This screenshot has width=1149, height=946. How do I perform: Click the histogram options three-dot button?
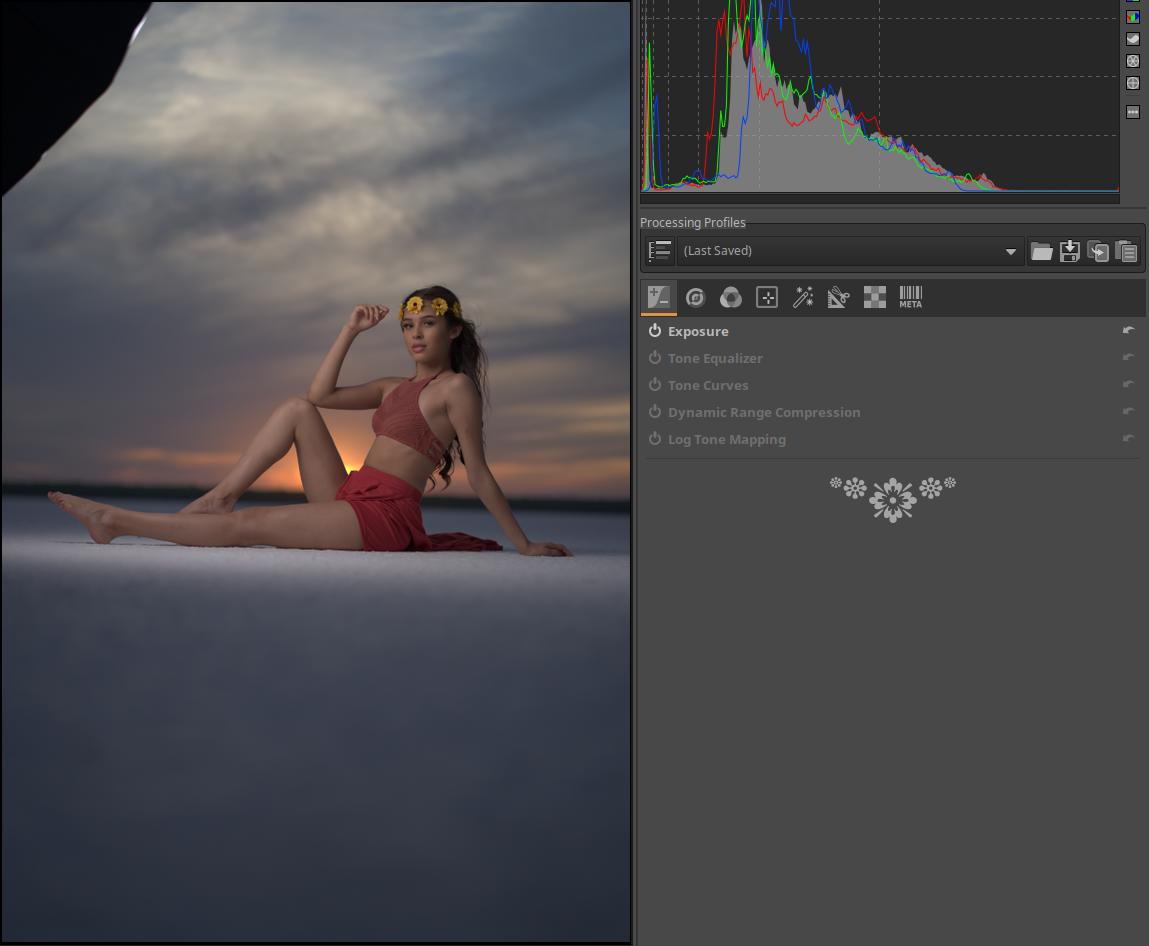point(1133,112)
